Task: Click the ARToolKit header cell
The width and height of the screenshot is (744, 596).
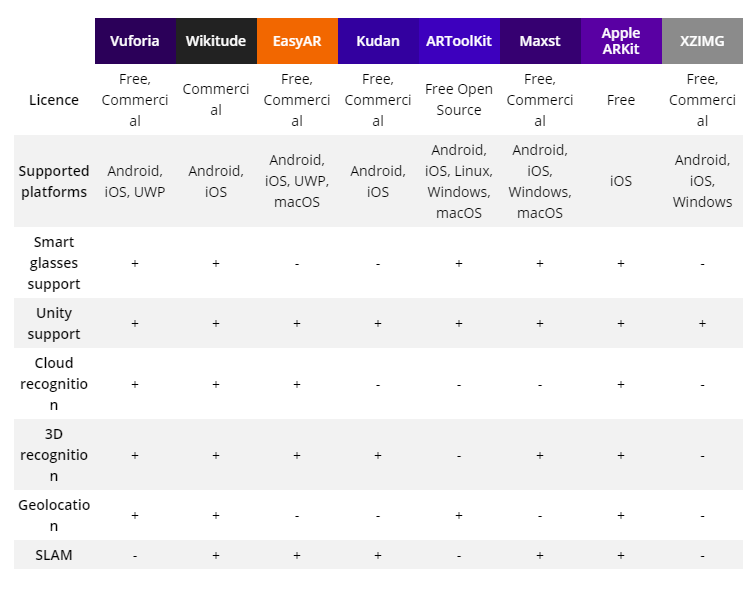Action: coord(459,41)
